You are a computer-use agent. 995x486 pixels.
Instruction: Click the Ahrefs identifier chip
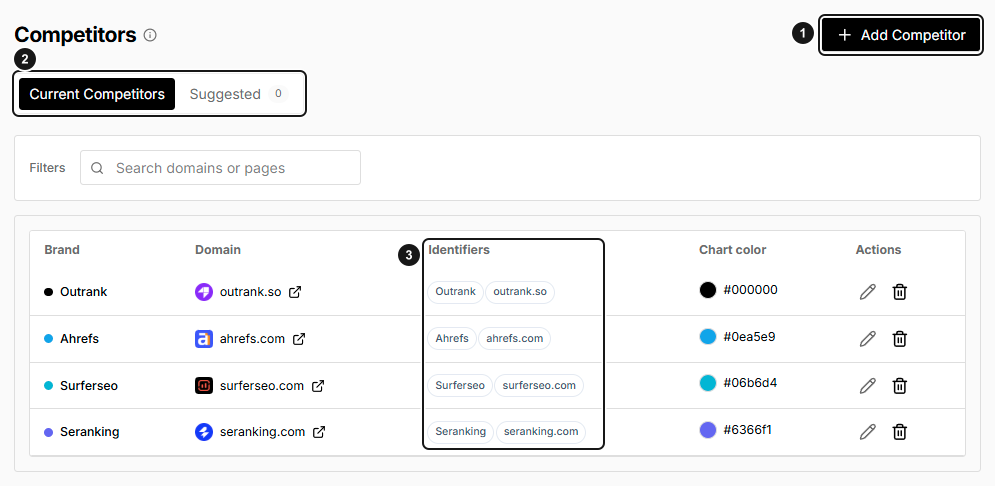[x=452, y=338]
